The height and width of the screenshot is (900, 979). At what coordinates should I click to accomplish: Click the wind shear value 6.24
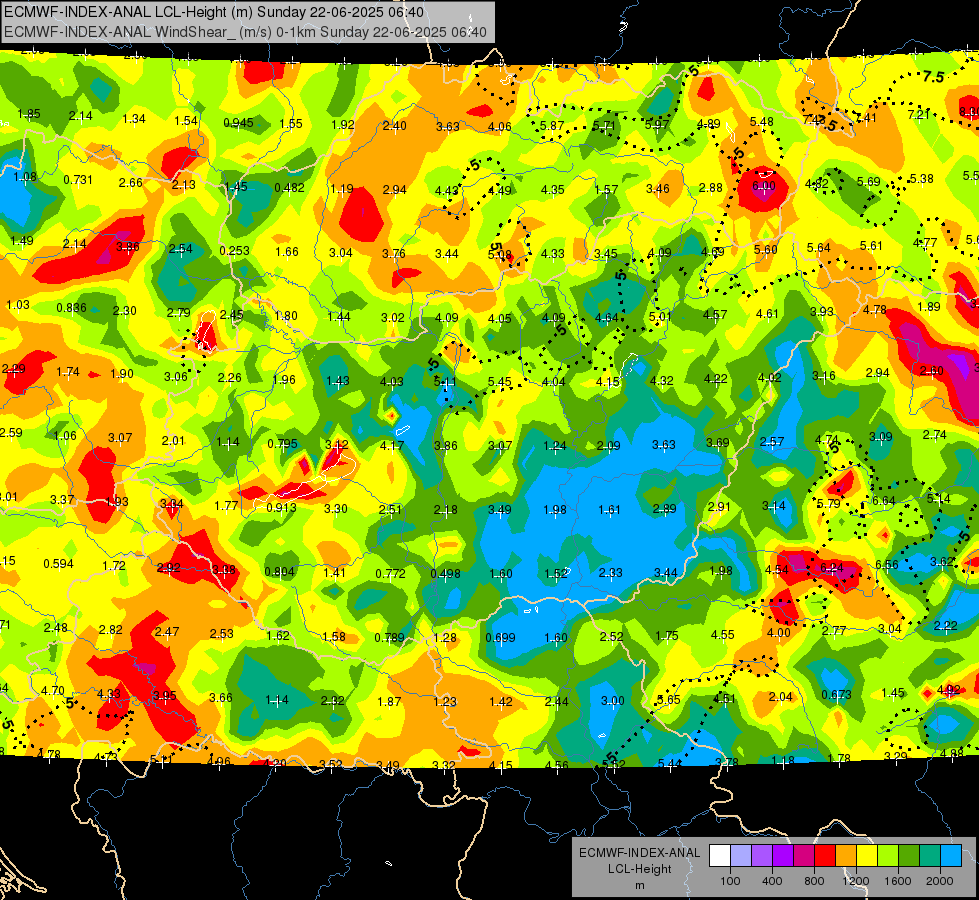(x=832, y=567)
